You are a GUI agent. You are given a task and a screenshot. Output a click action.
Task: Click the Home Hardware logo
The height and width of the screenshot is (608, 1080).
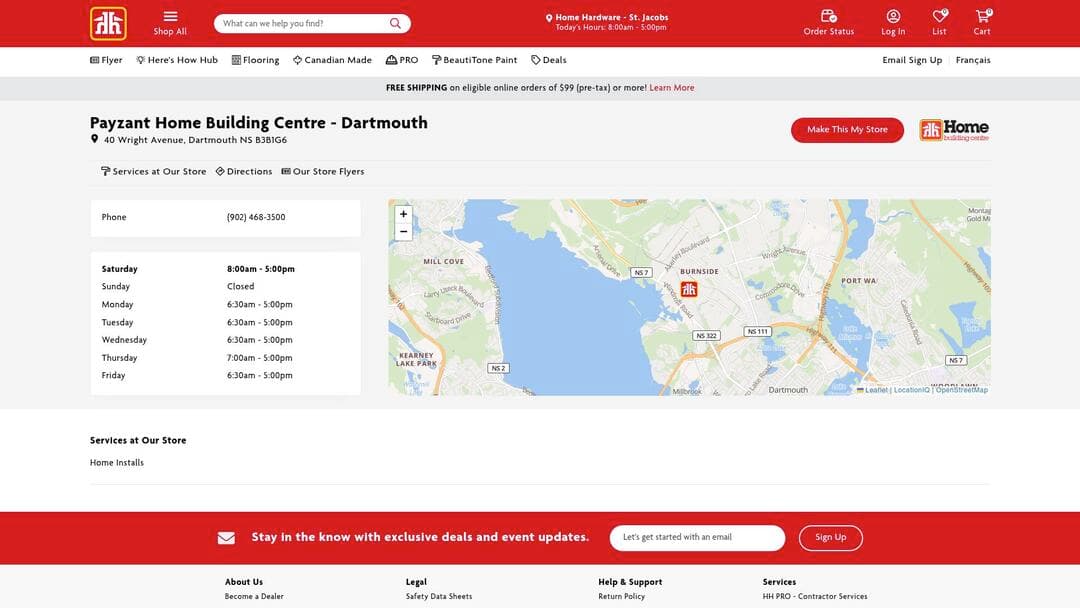pos(110,21)
